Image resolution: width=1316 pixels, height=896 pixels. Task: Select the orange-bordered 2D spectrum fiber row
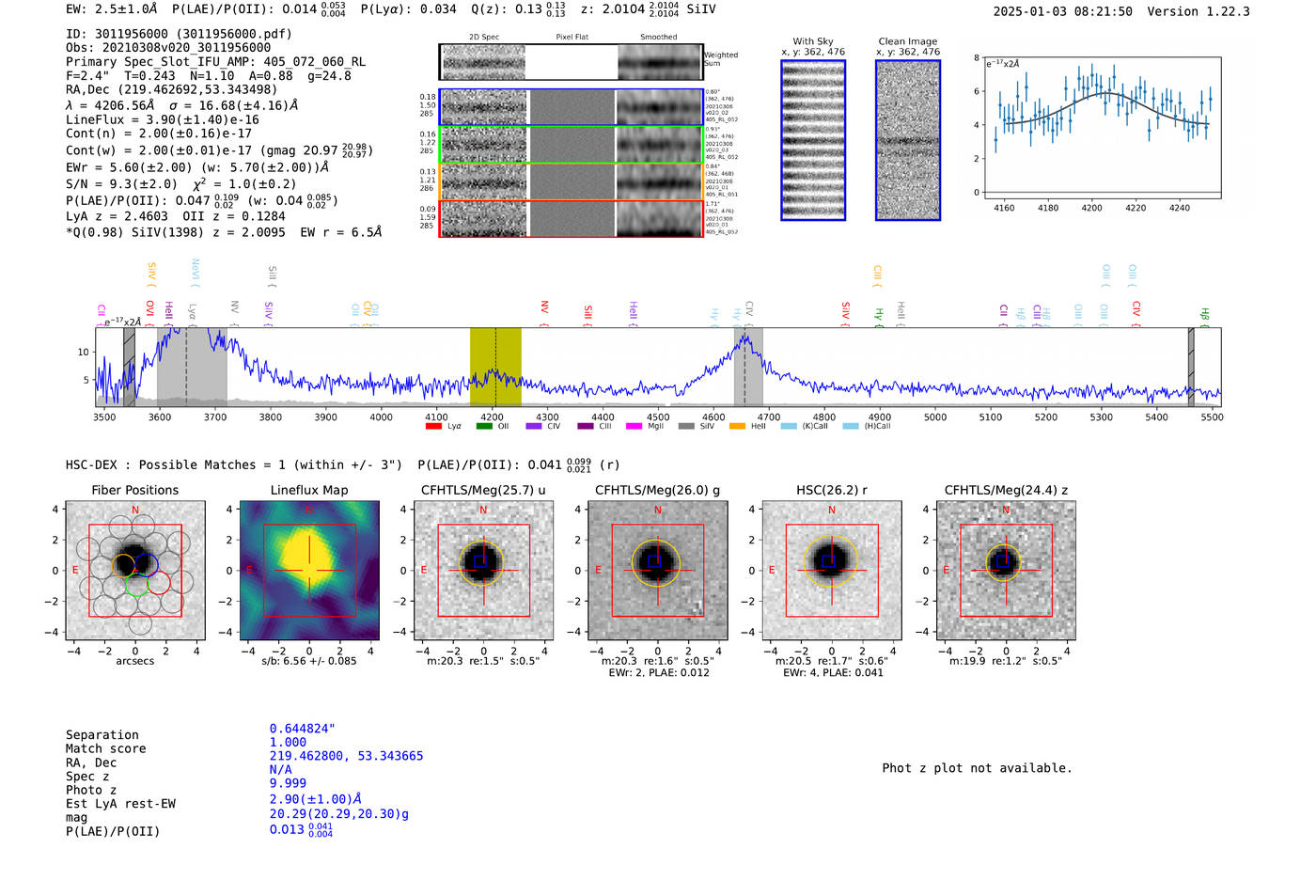571,181
